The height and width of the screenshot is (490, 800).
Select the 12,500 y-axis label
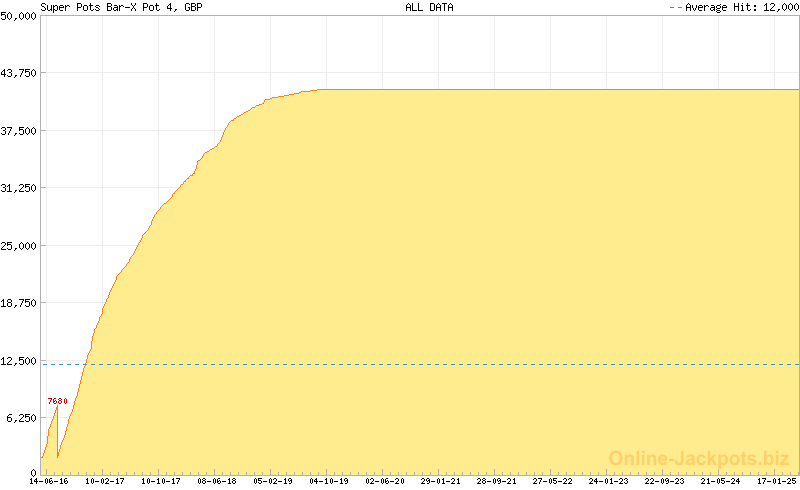[19, 360]
